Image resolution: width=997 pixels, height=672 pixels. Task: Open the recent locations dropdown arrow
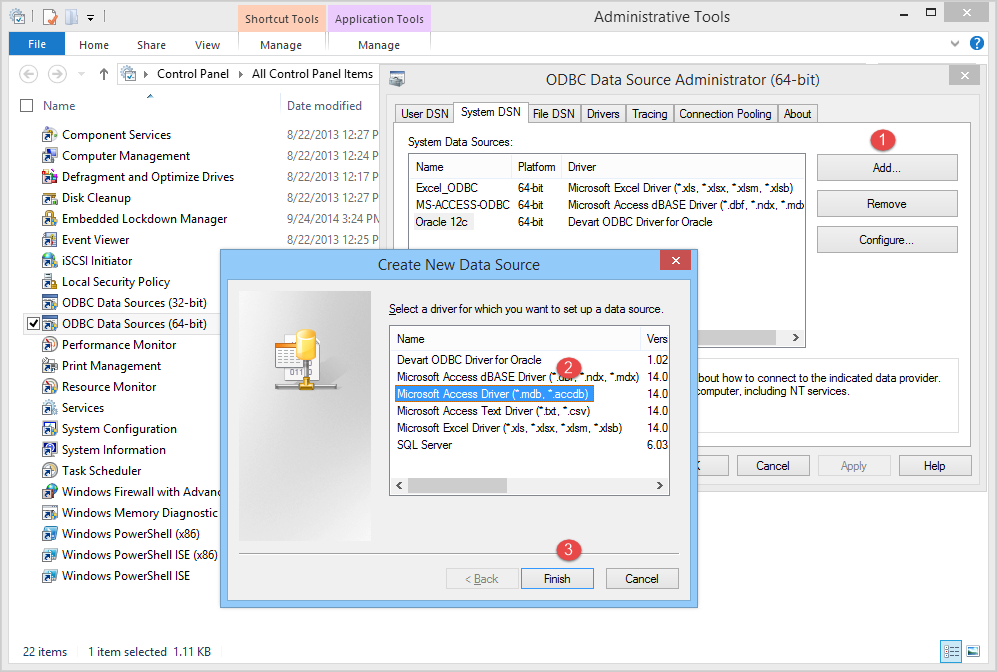(81, 74)
